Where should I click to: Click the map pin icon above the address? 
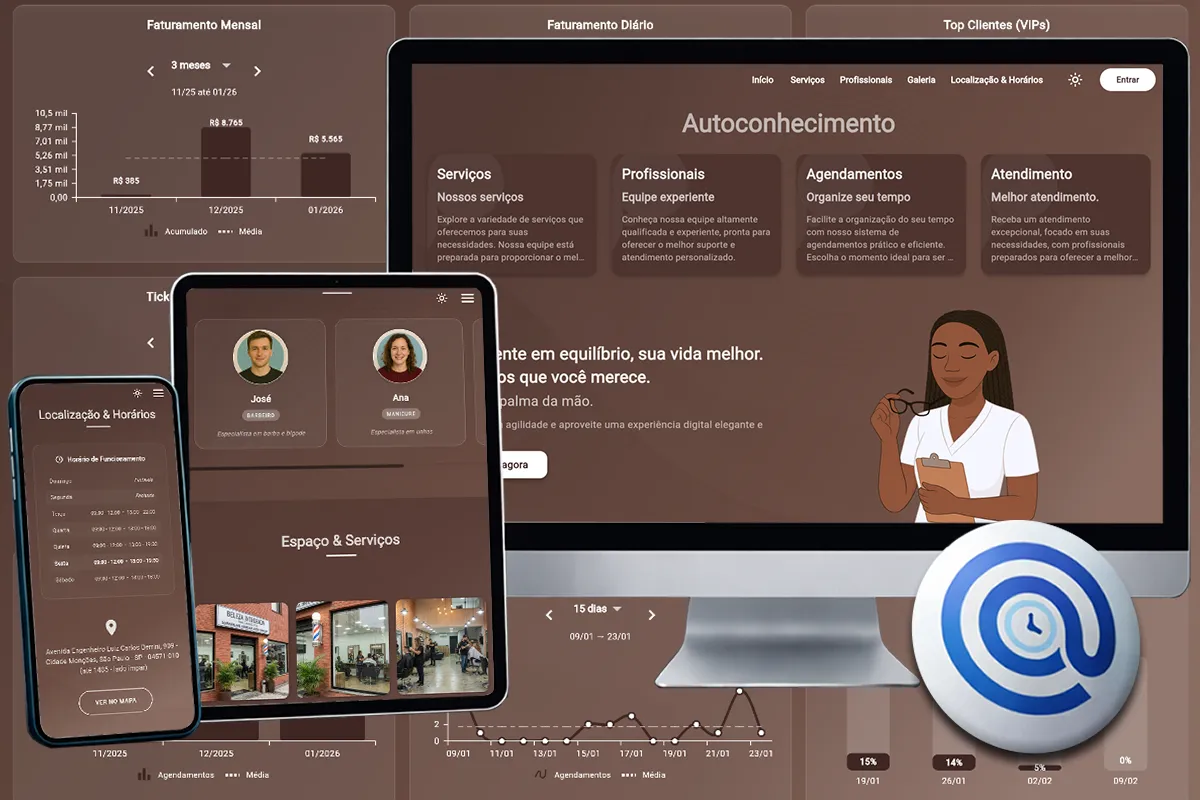pyautogui.click(x=111, y=627)
